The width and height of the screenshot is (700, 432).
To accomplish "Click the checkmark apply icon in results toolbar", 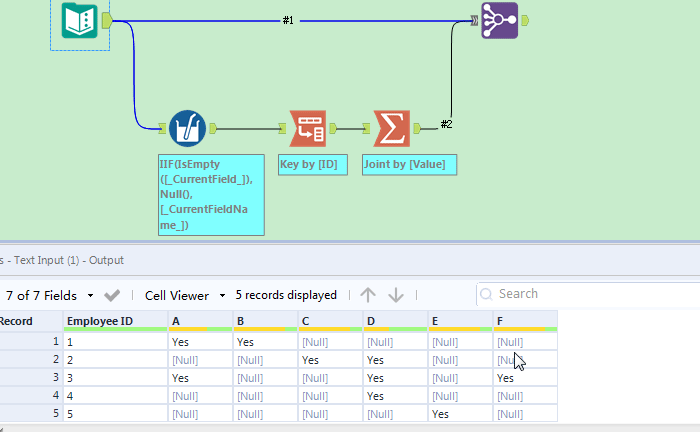I will point(112,295).
